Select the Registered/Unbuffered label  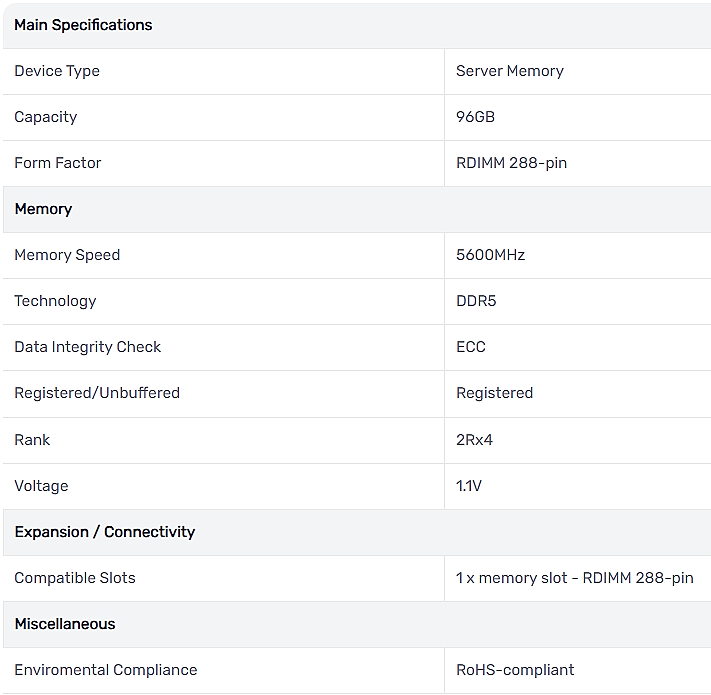97,393
